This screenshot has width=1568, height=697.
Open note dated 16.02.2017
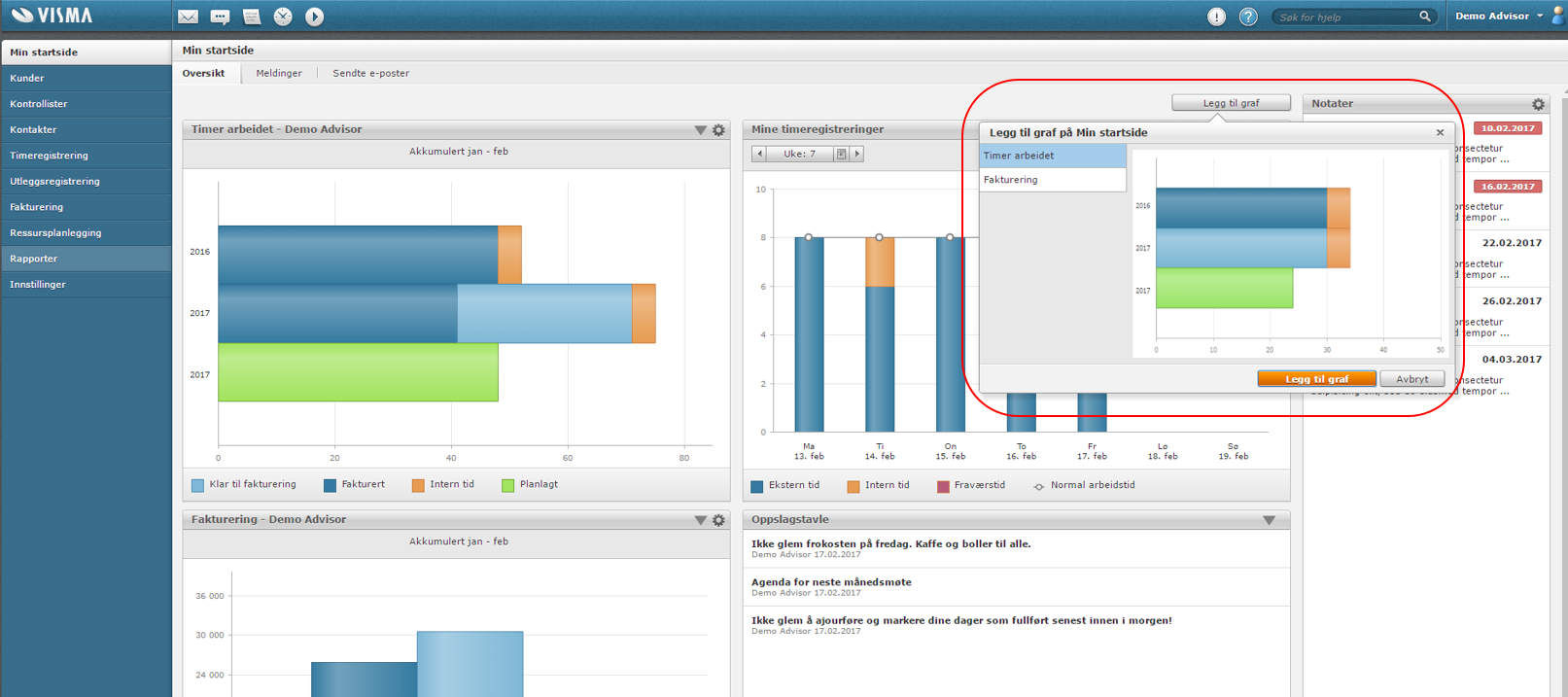1508,187
